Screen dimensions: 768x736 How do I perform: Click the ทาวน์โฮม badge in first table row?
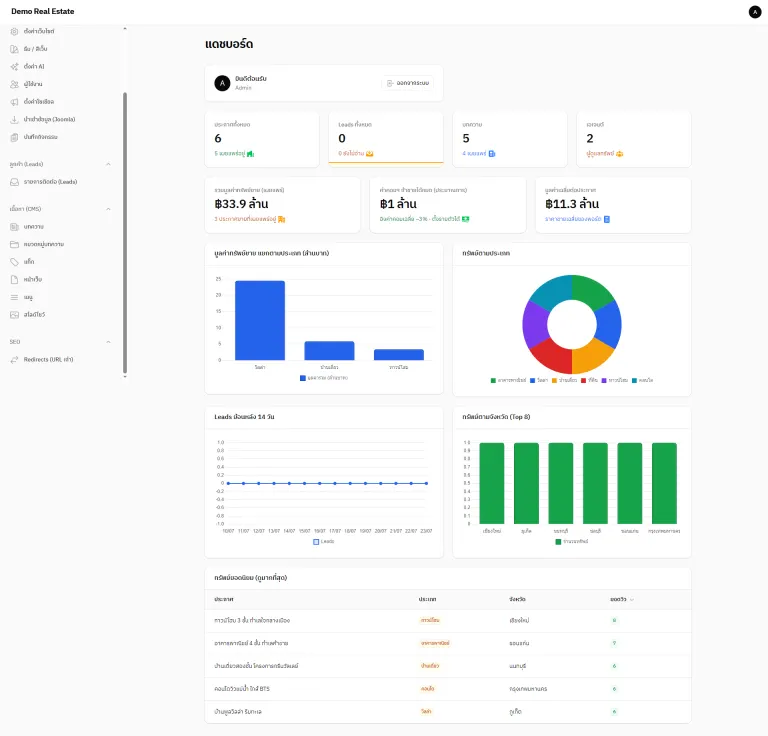click(x=430, y=620)
